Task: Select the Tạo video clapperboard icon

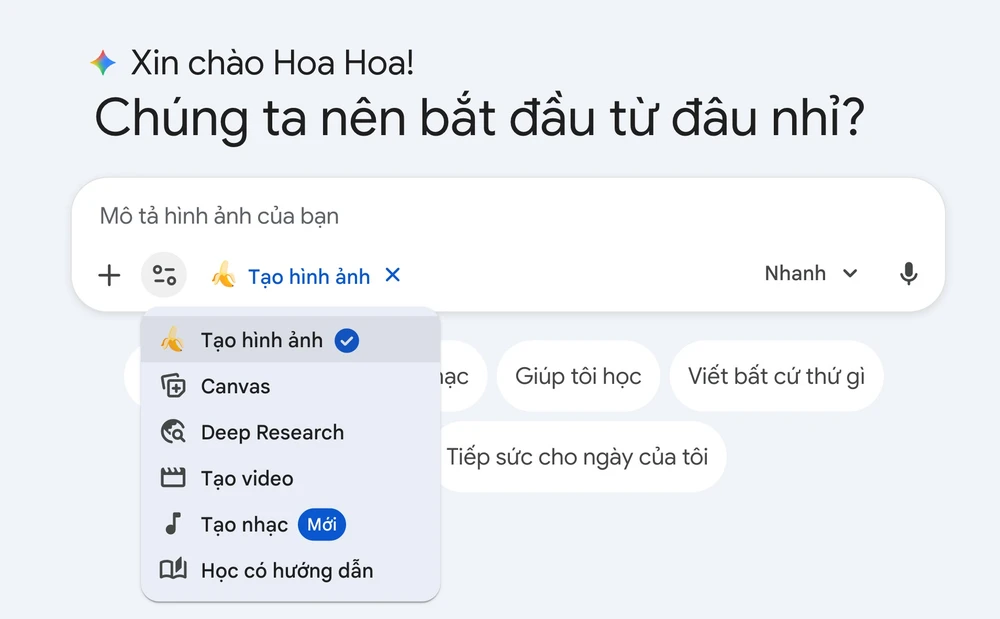Action: click(x=174, y=478)
